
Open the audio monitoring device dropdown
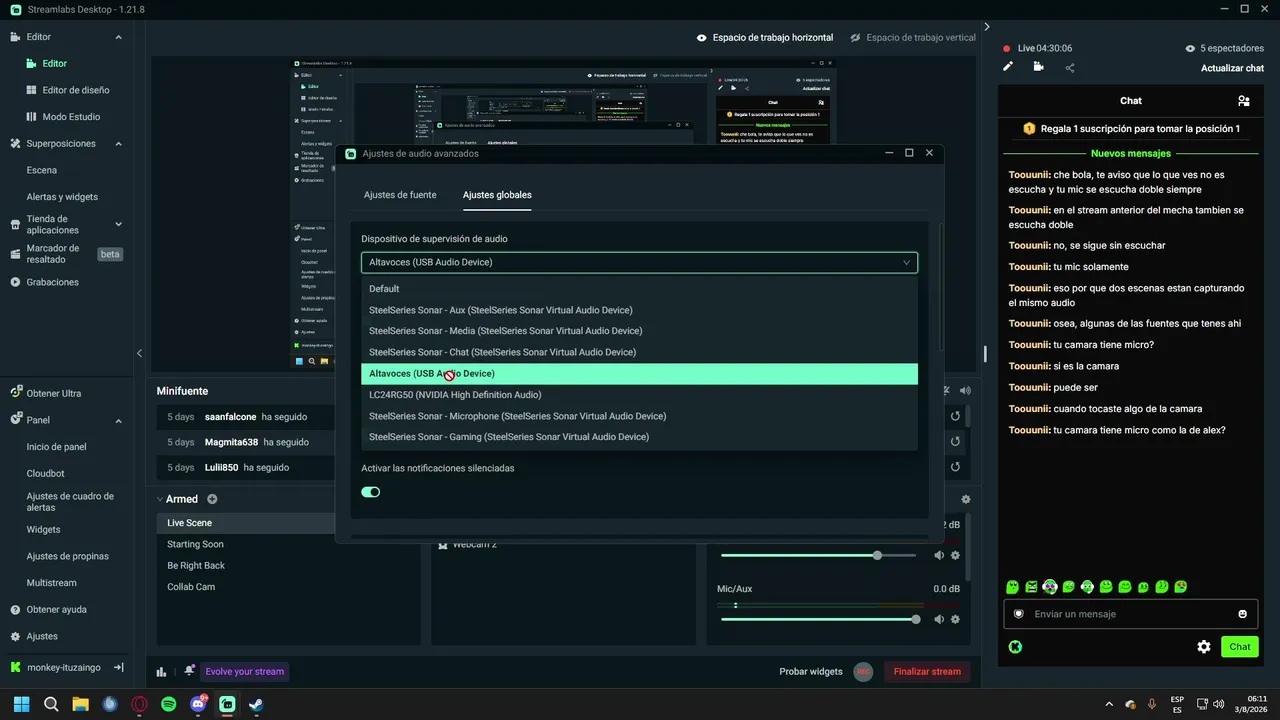639,263
